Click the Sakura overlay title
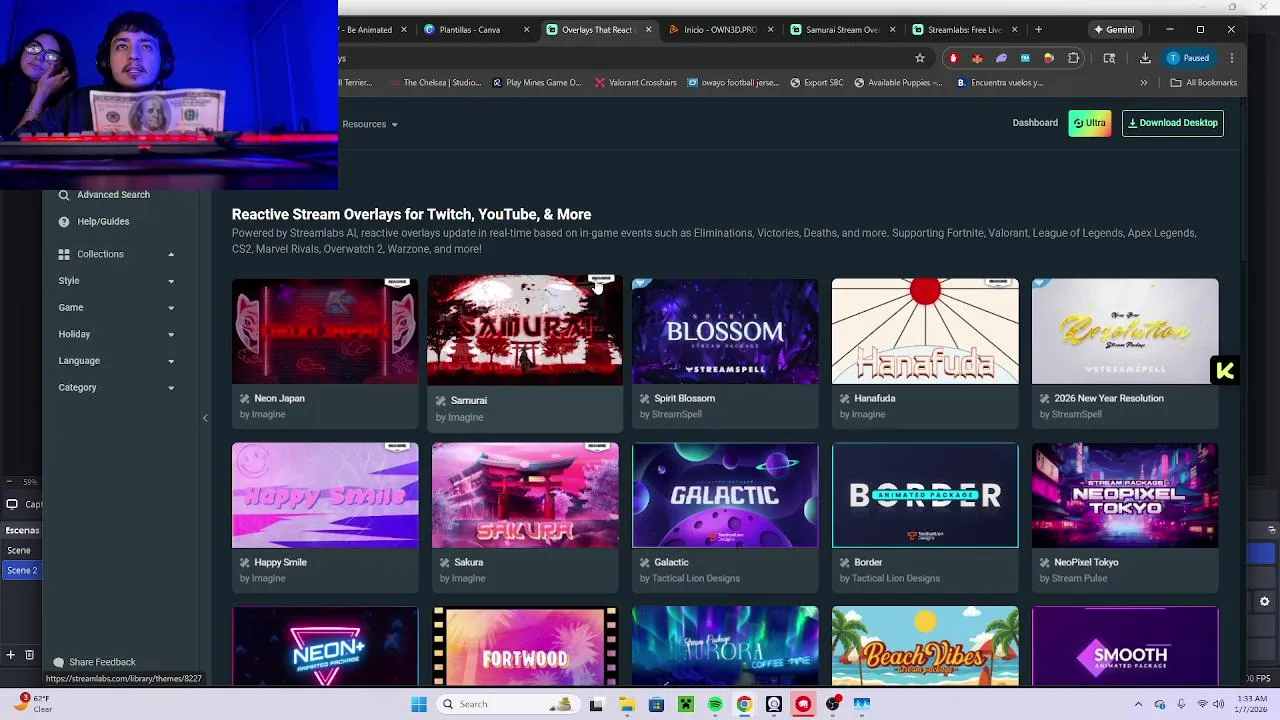Viewport: 1280px width, 720px height. [468, 562]
